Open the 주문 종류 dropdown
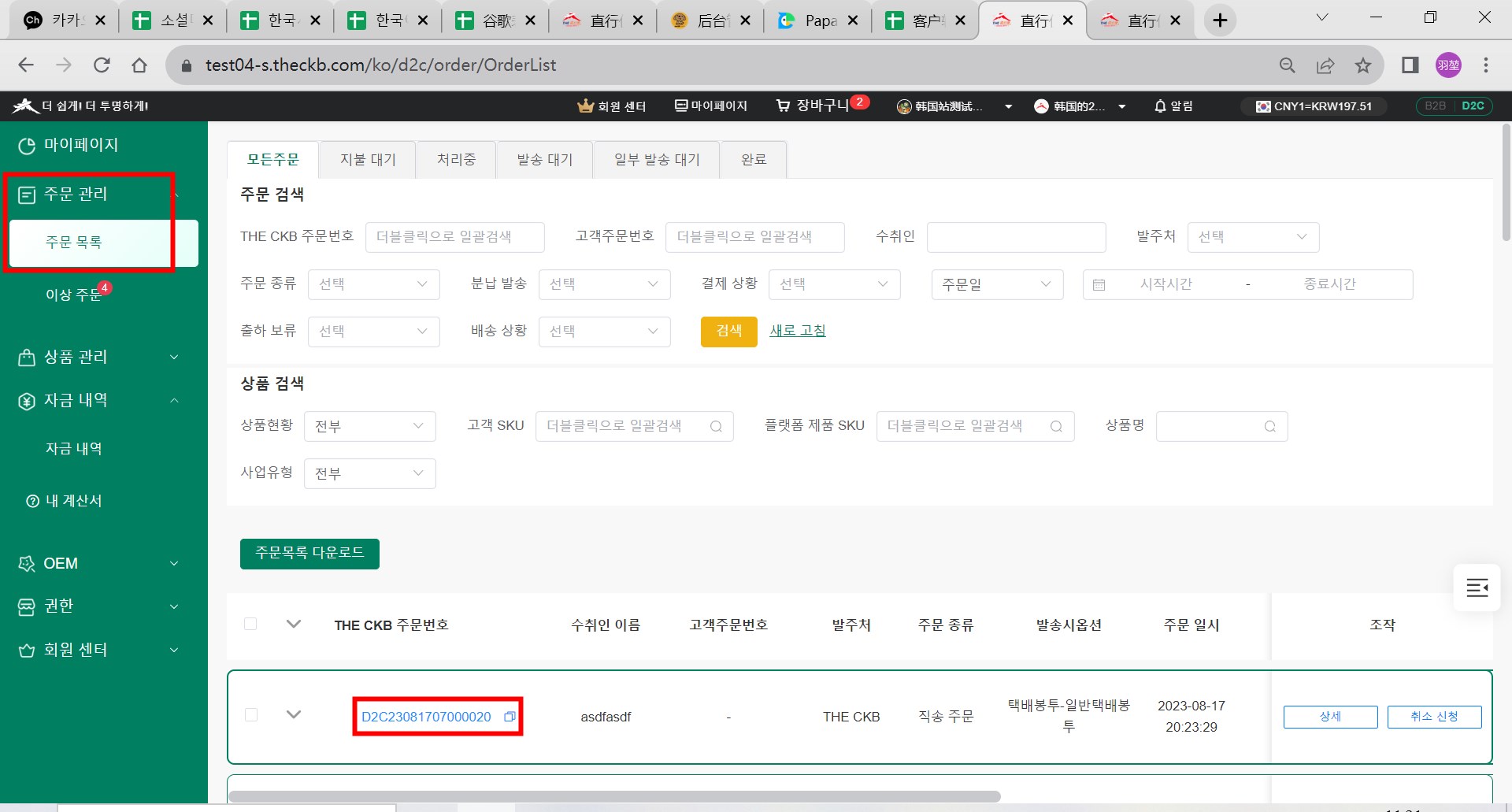 (x=373, y=284)
